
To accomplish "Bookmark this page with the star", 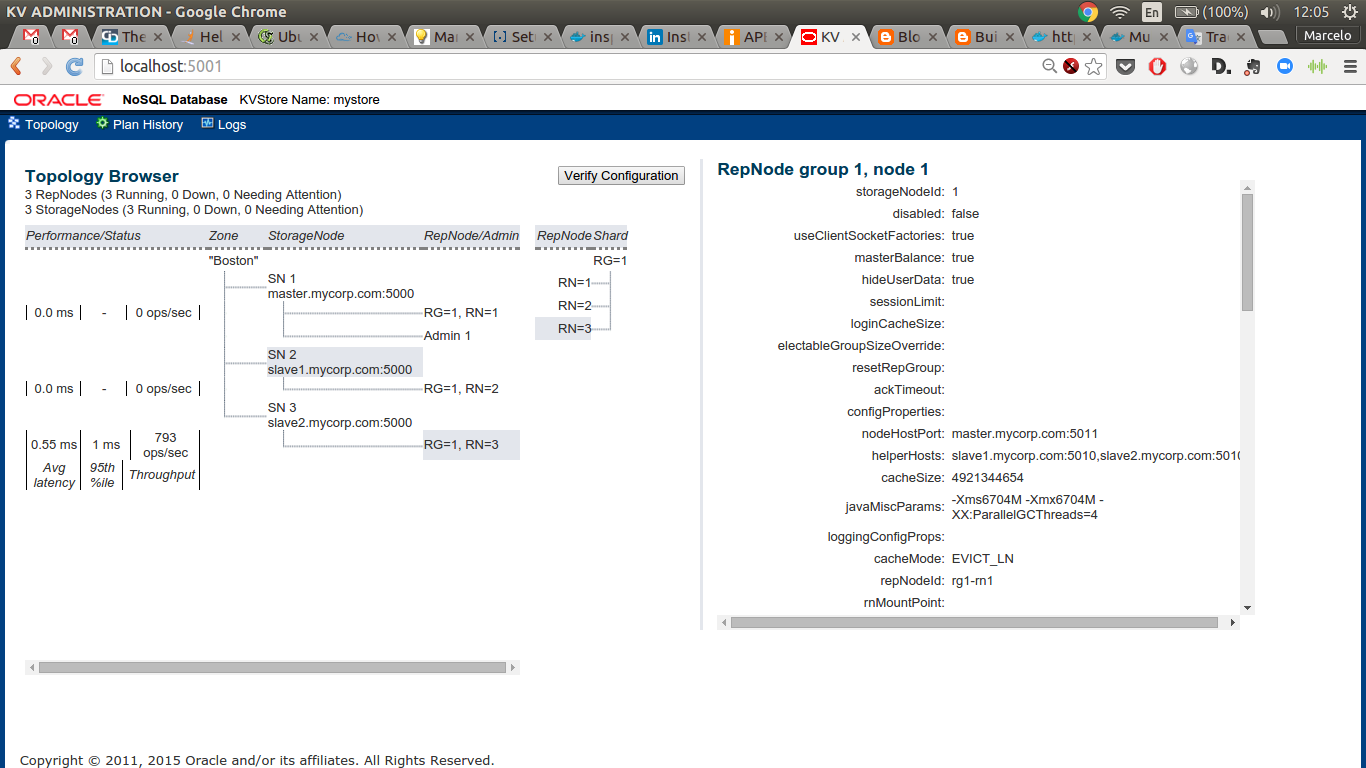I will tap(1094, 67).
